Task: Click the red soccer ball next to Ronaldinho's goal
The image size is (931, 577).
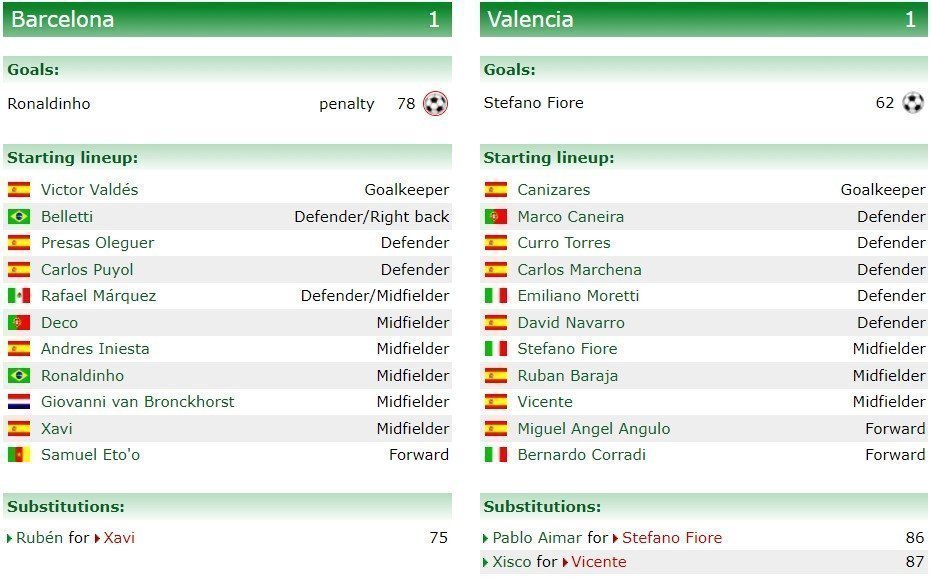Action: pyautogui.click(x=435, y=104)
